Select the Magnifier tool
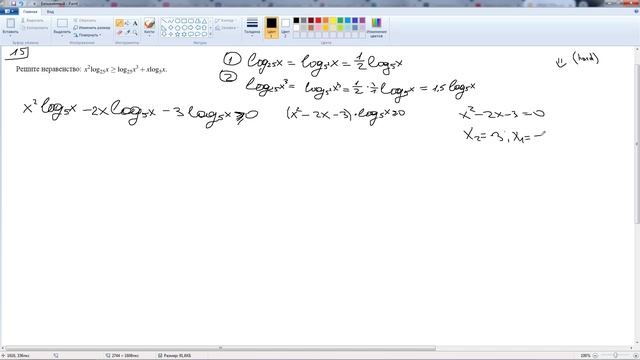The width and height of the screenshot is (640, 360). (135, 32)
